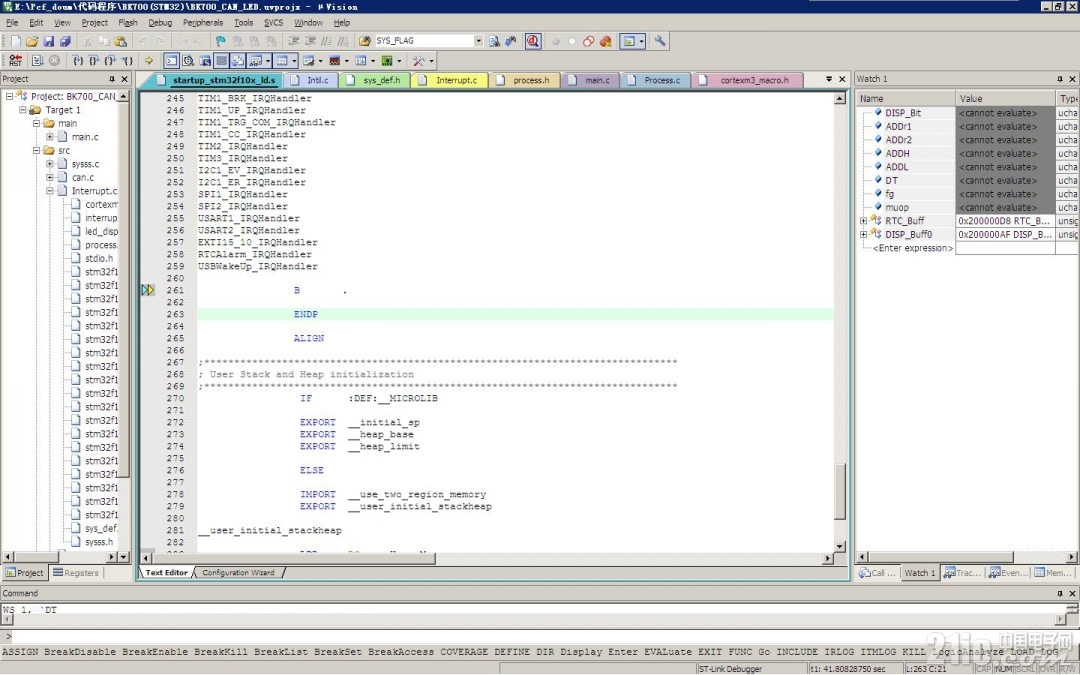Screen dimensions: 1080x675
Task: Click the Incremental find binoculars icon
Action: (x=511, y=41)
